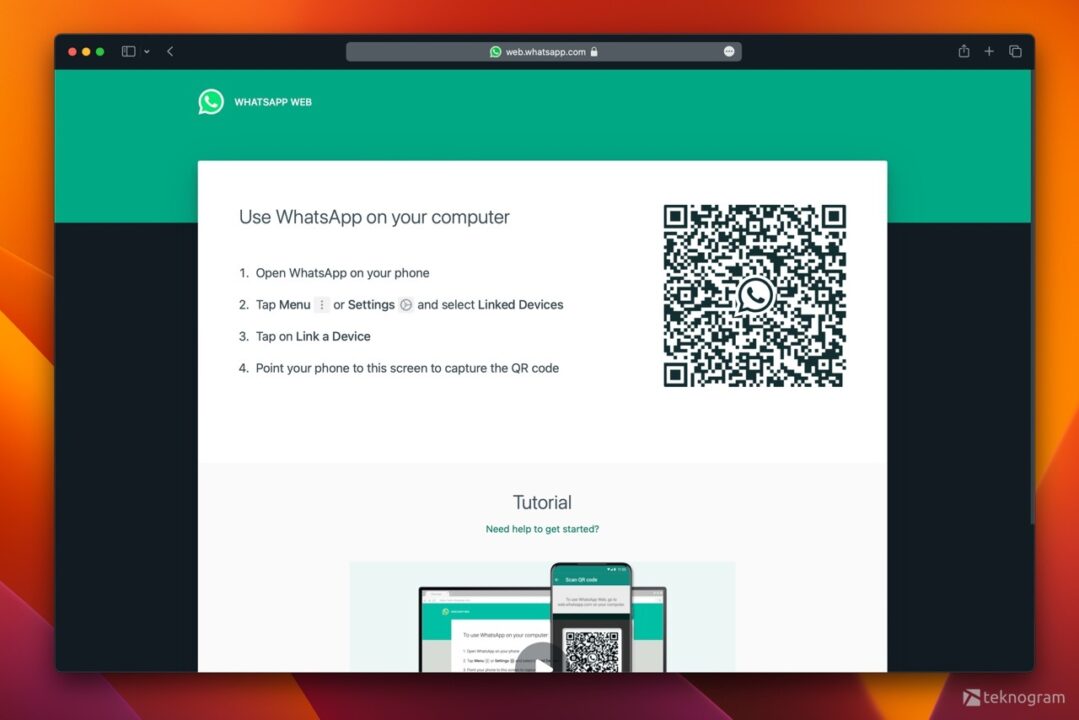The width and height of the screenshot is (1079, 720).
Task: Open the page options ellipsis in address bar
Action: (x=729, y=52)
